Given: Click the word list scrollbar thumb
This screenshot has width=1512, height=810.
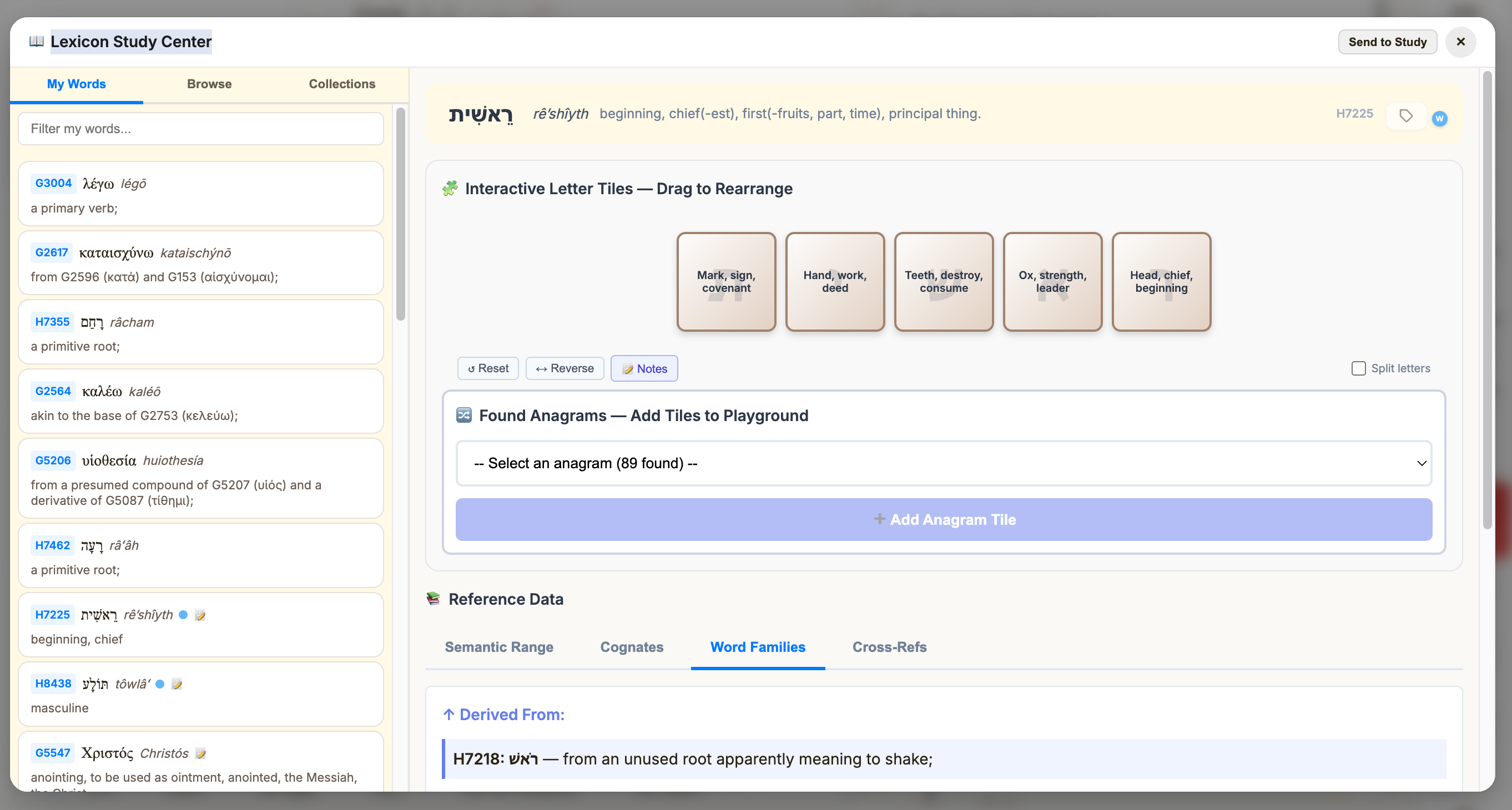Looking at the screenshot, I should click(401, 214).
